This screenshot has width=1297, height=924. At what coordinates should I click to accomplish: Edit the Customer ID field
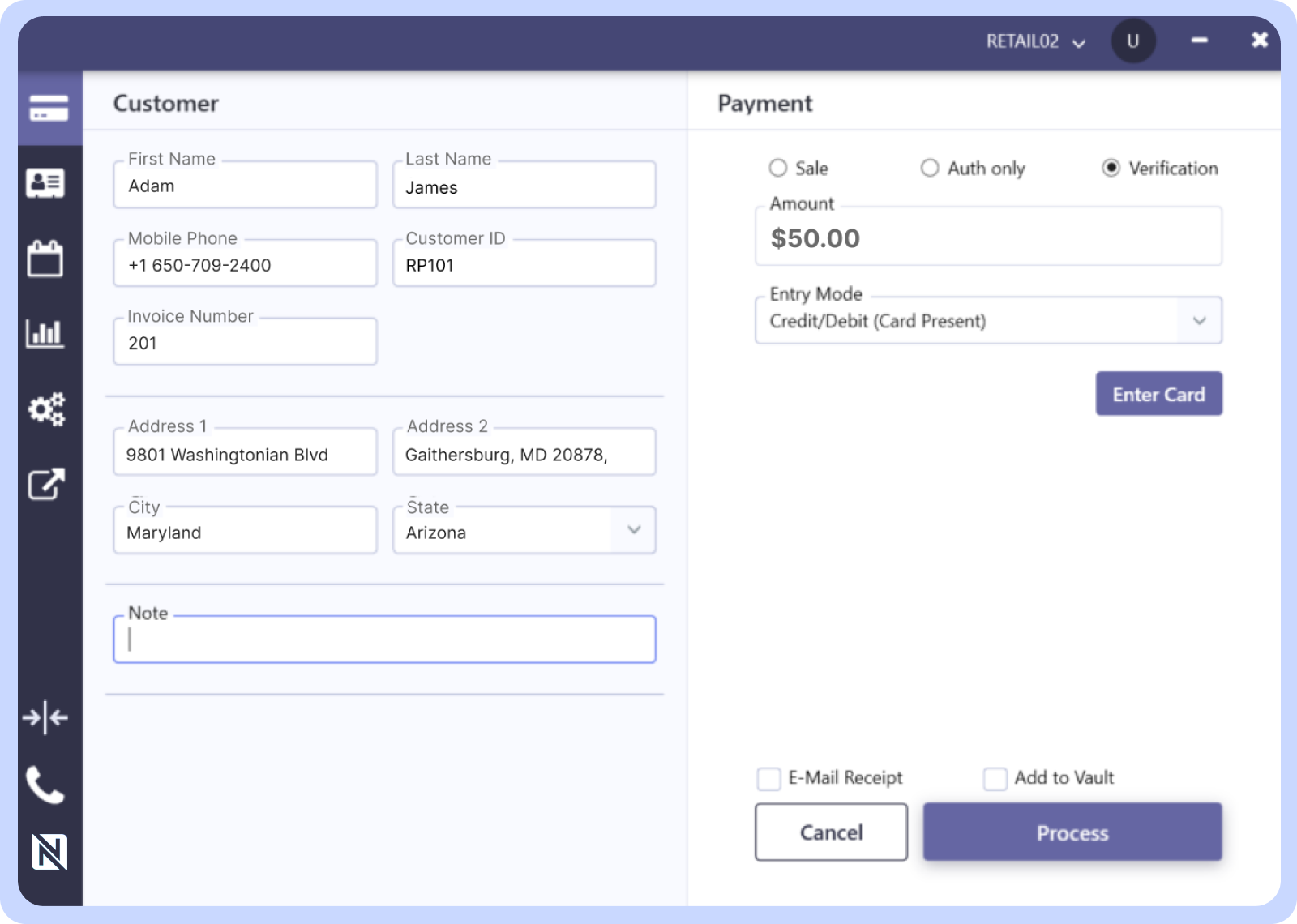[x=524, y=263]
